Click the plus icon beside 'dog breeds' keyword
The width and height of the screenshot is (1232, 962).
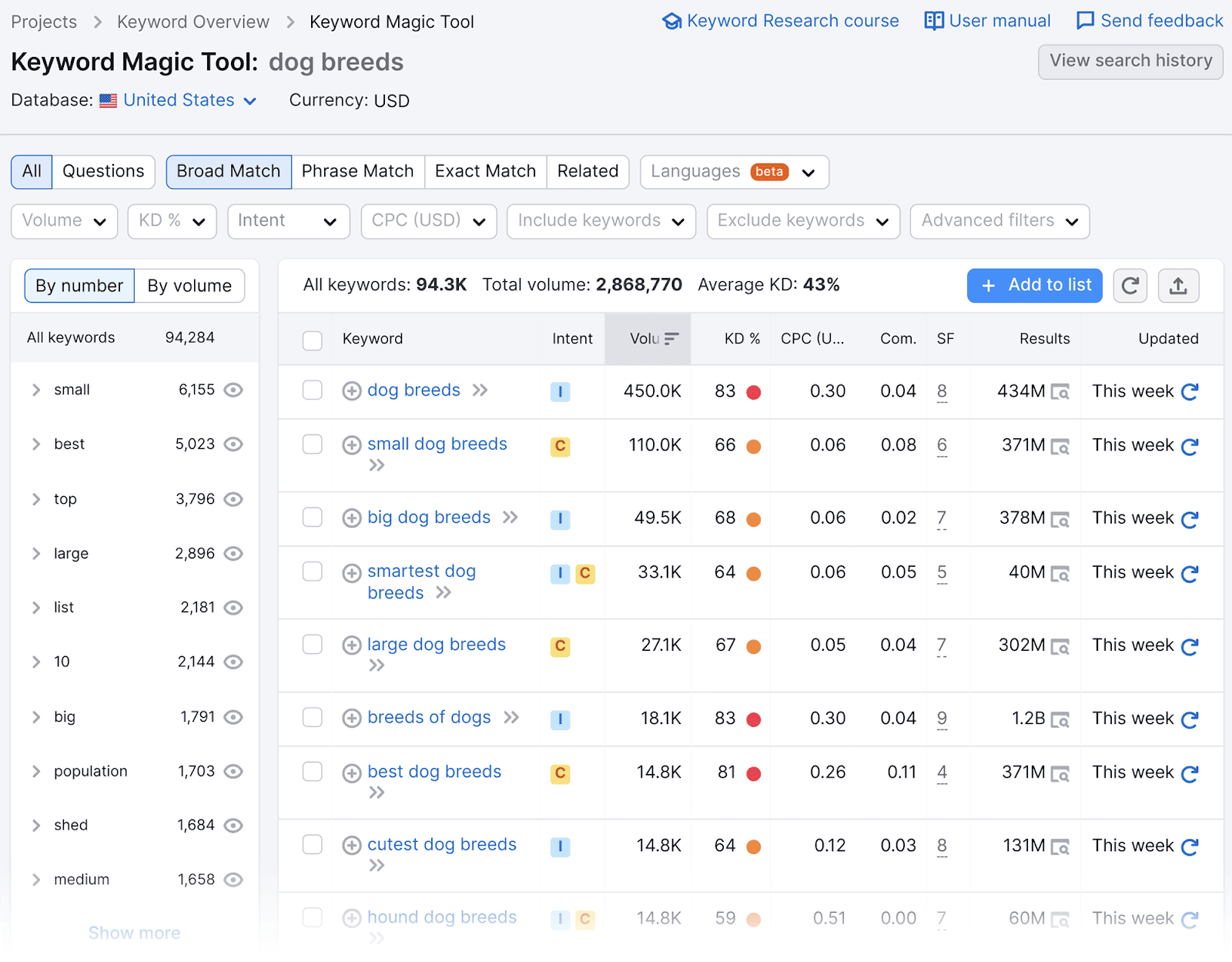pos(352,390)
